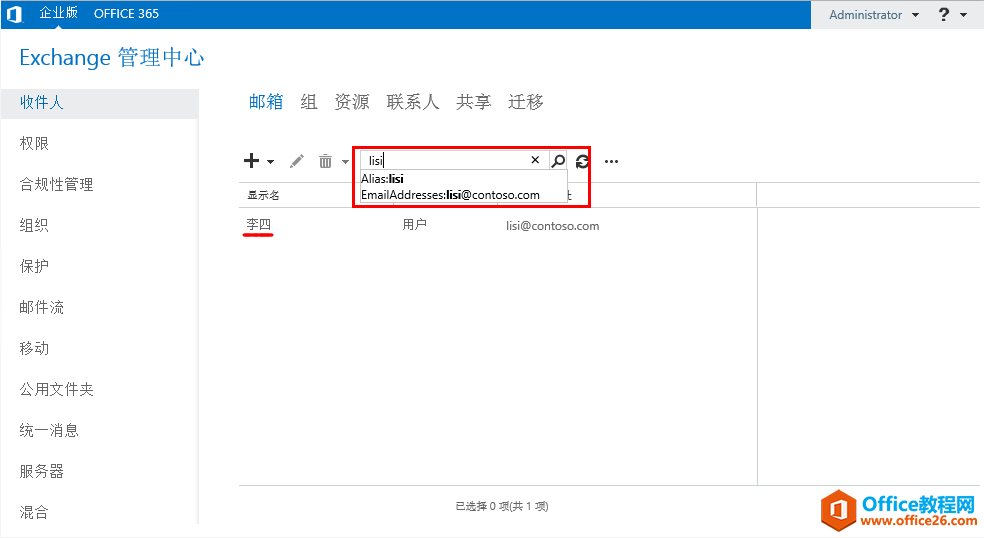Click in the search input field

point(445,160)
